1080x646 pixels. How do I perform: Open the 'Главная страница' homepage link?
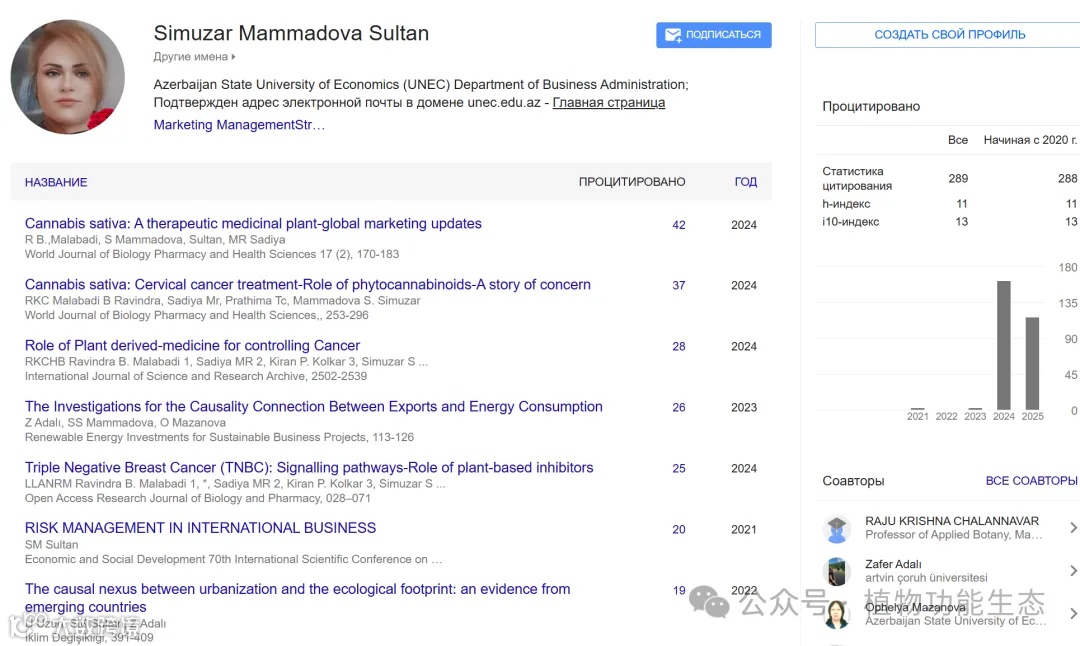pos(608,103)
